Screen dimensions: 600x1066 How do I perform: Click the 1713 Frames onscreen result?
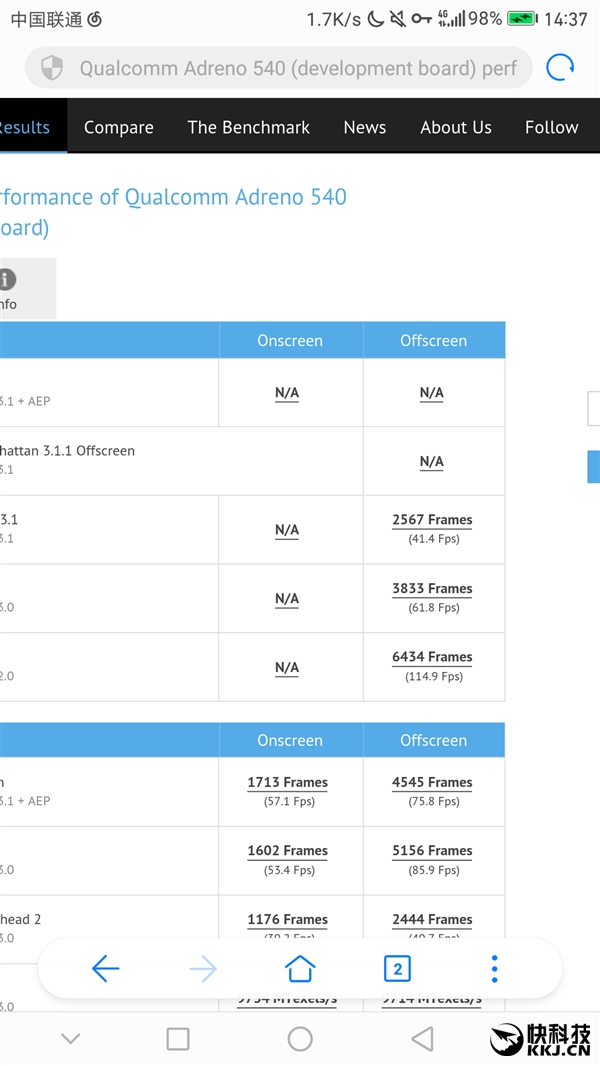pos(287,783)
